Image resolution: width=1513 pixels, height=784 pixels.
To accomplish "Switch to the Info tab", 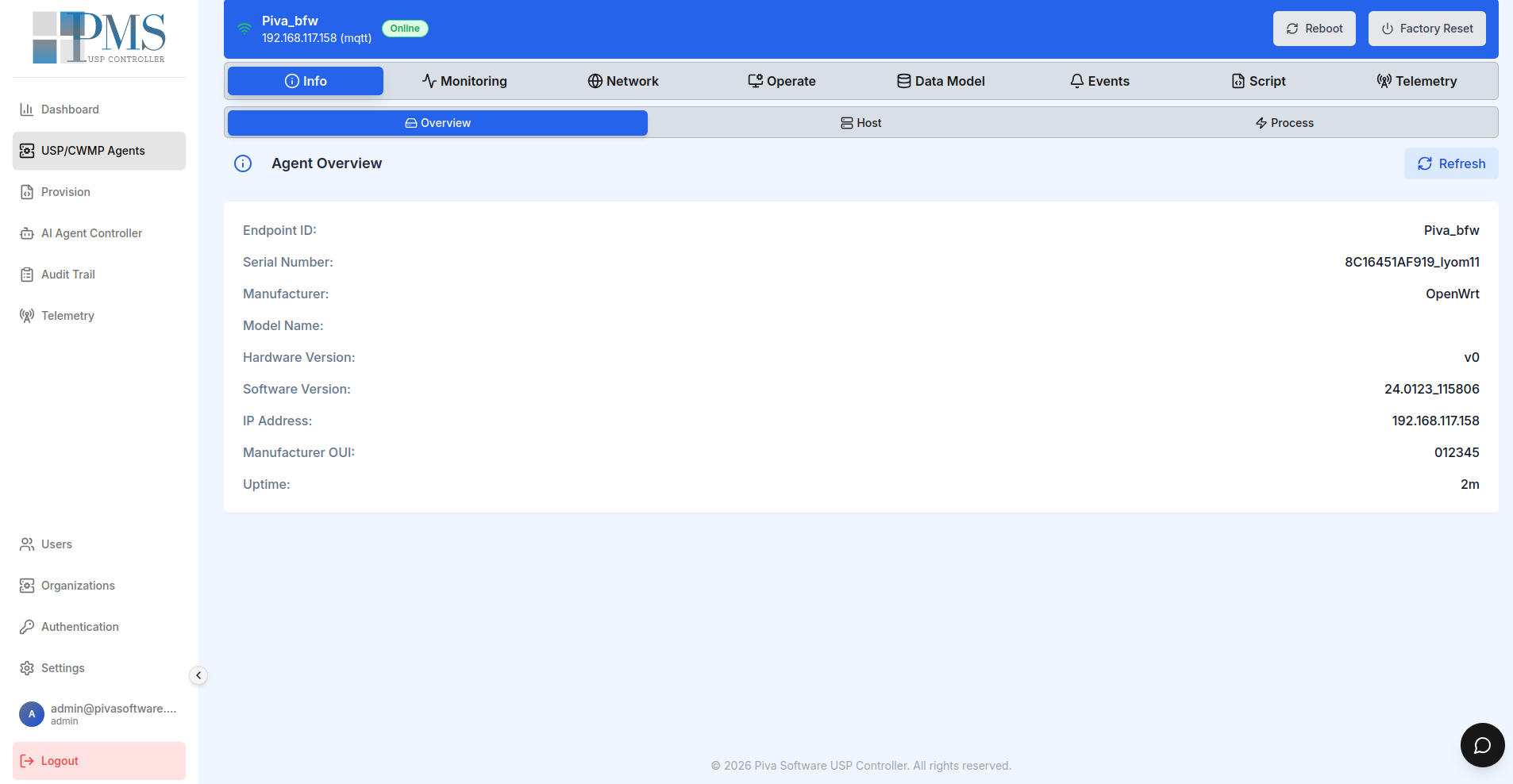I will [306, 81].
